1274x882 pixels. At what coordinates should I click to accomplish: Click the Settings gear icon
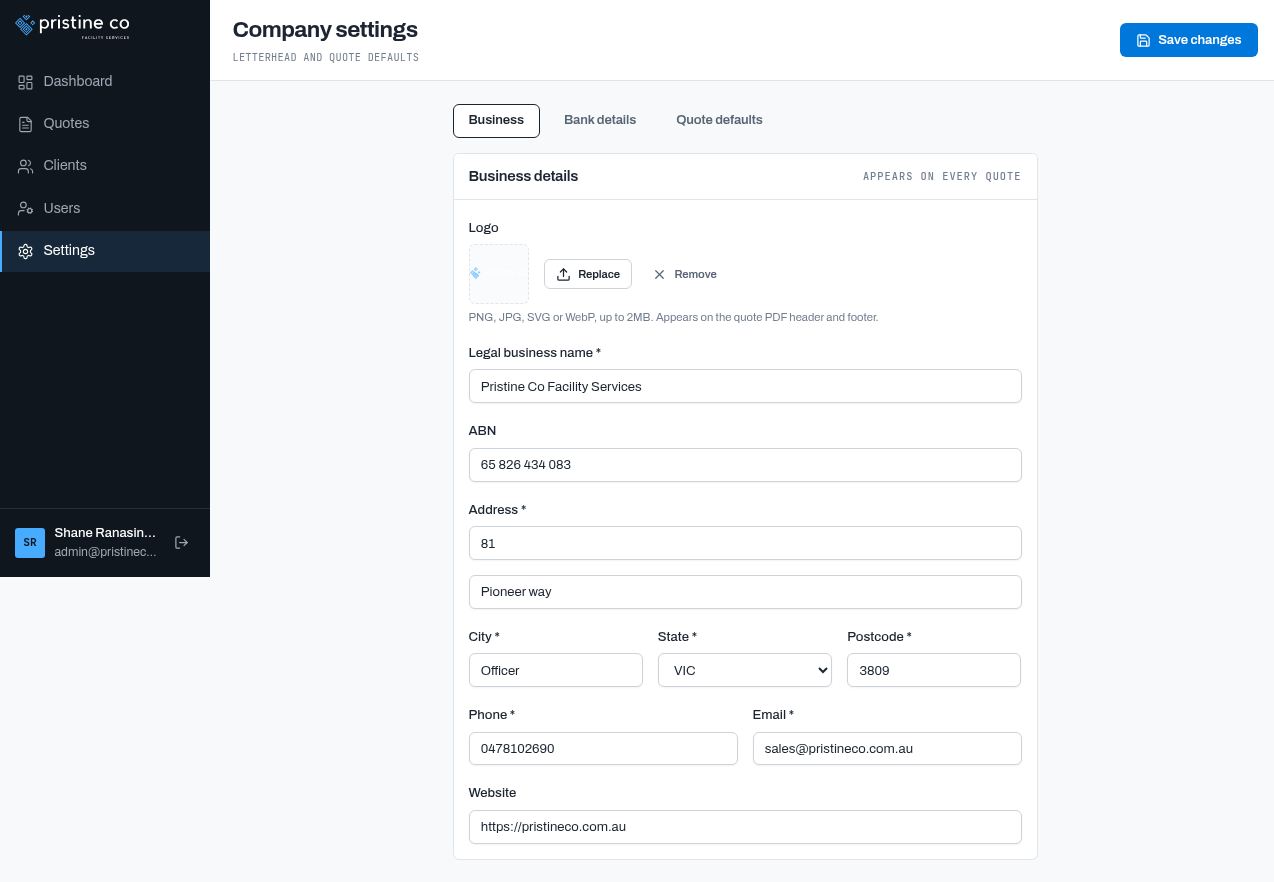(x=26, y=251)
